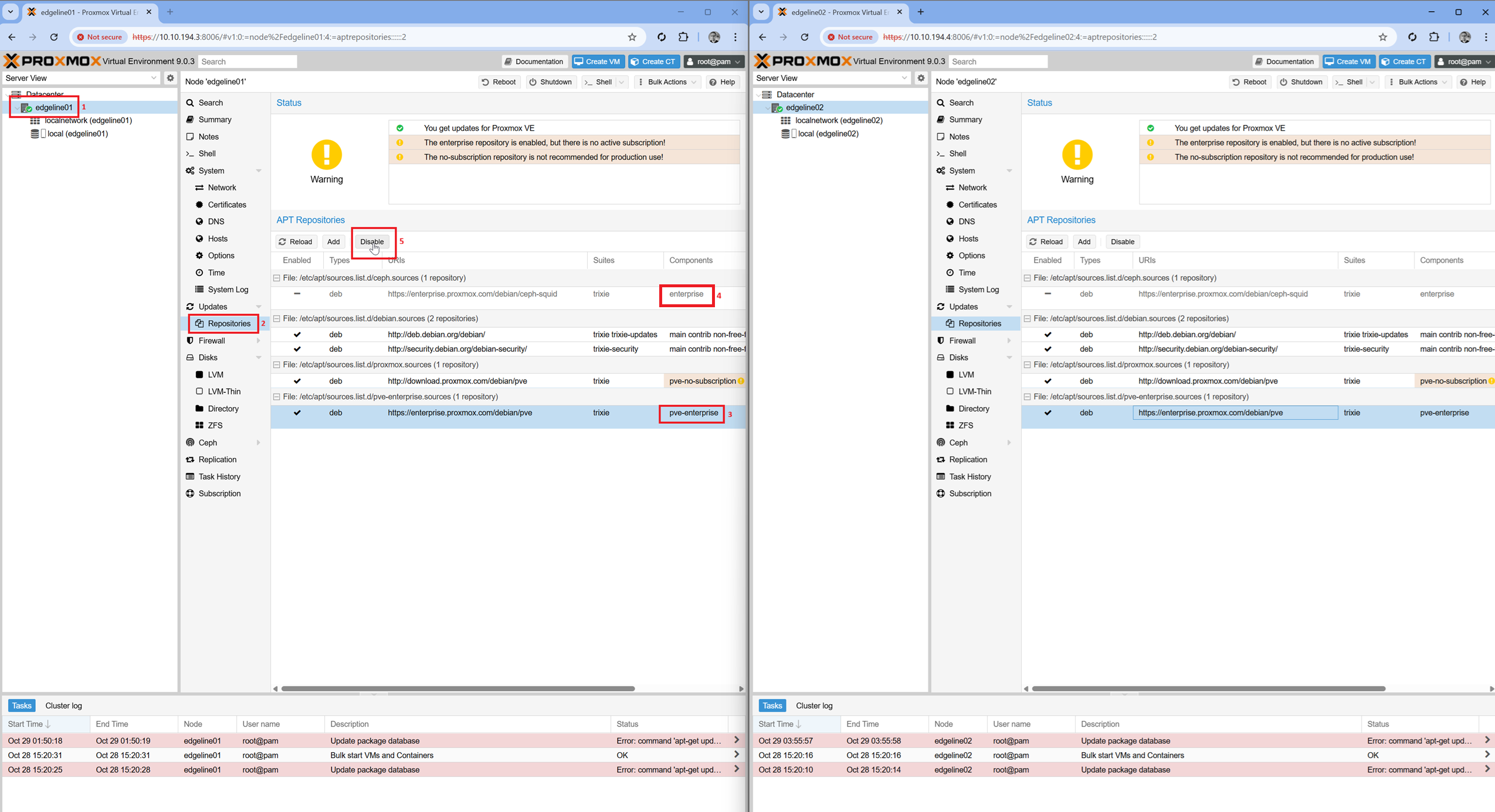Click the horizontal scrollbar under edgeline01 repositories
This screenshot has height=812, width=1495.
(458, 688)
